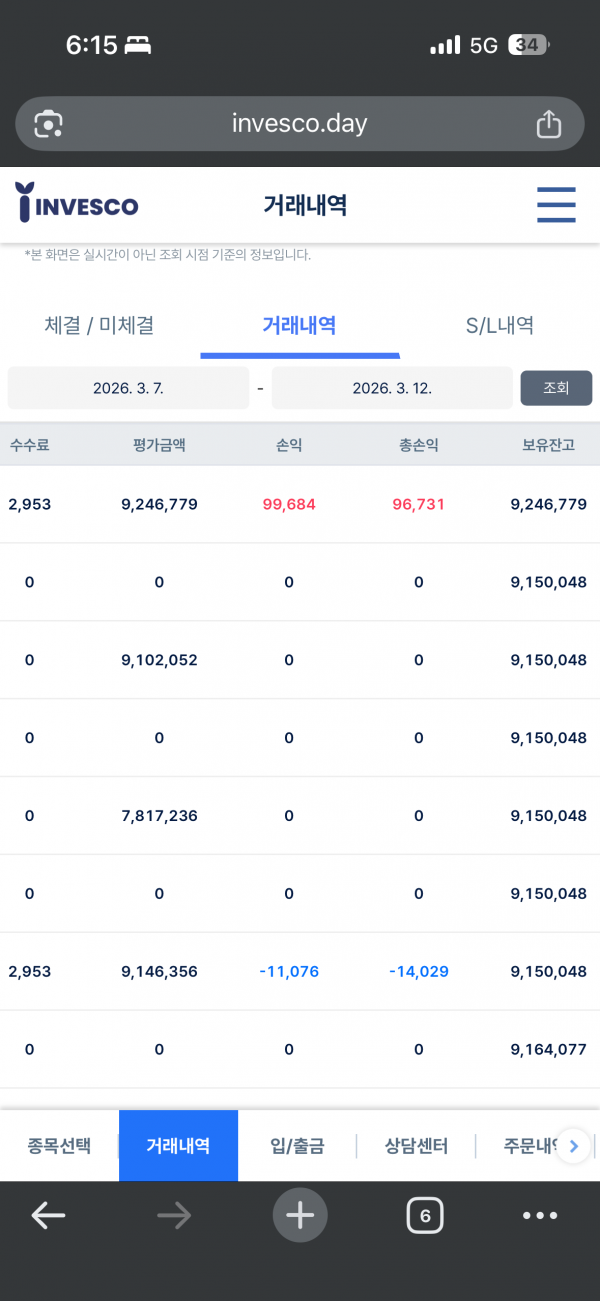Tap the browser back arrow
This screenshot has width=600, height=1301.
(x=48, y=1216)
